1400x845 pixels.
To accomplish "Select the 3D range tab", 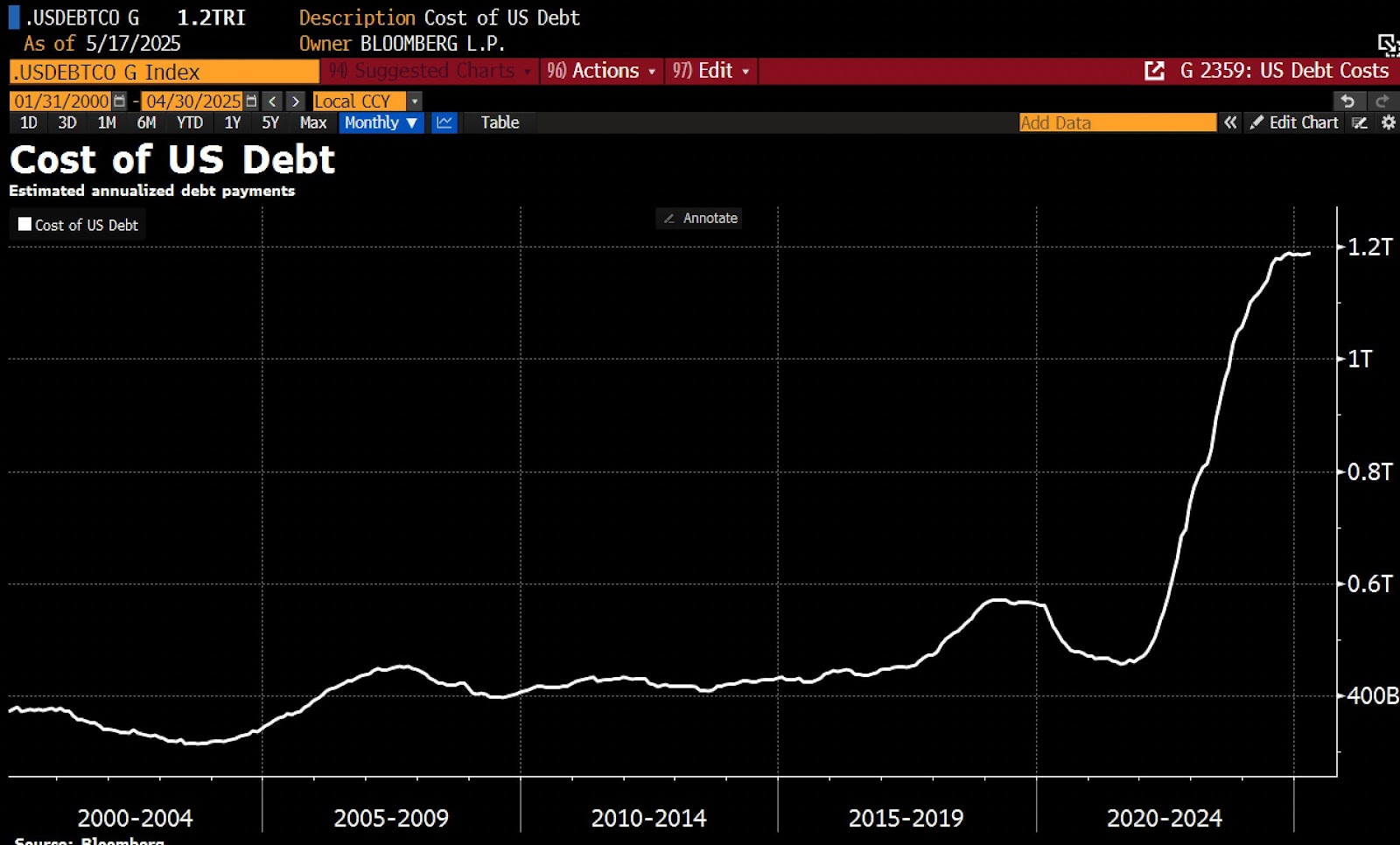I will point(67,122).
